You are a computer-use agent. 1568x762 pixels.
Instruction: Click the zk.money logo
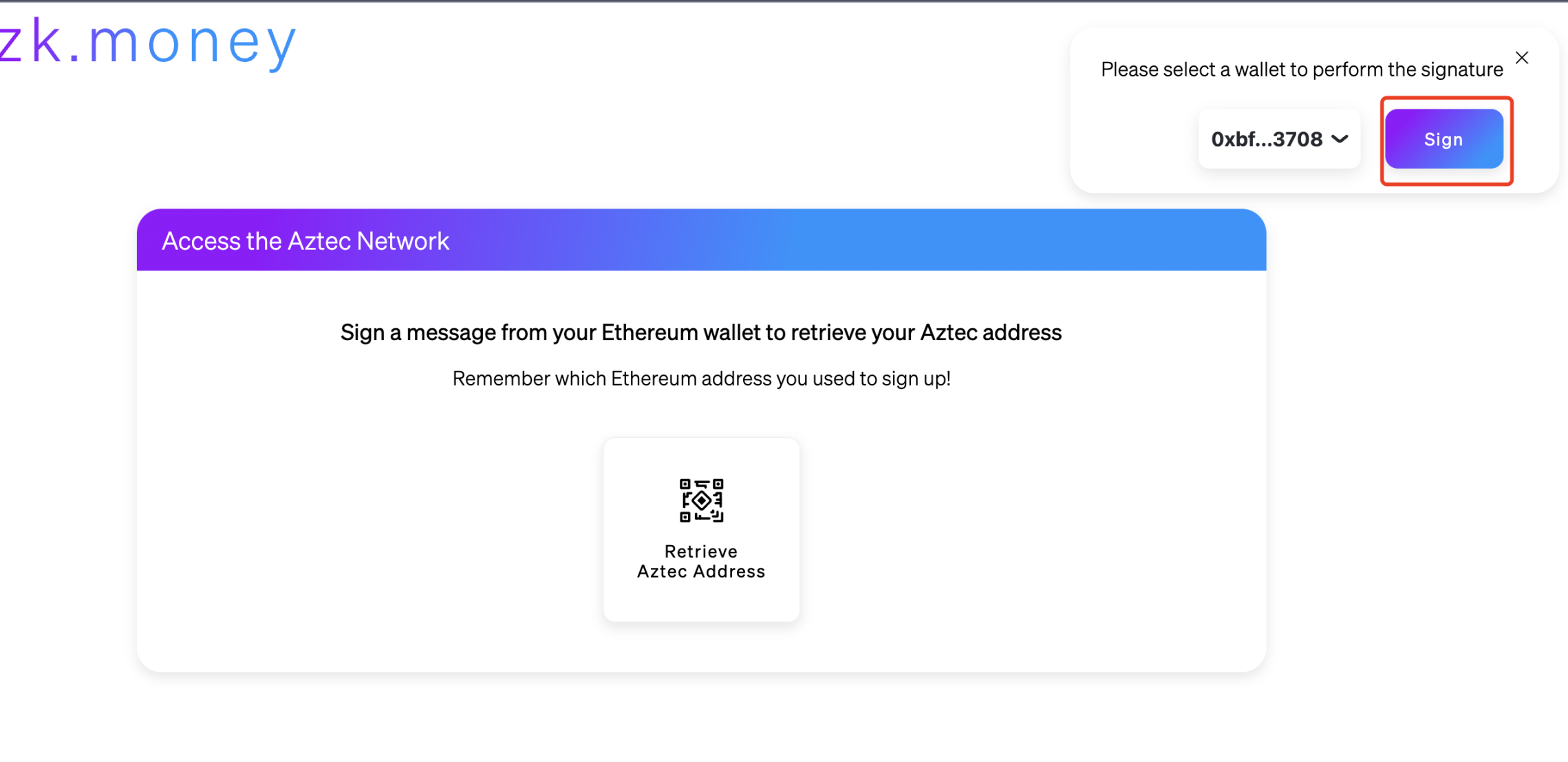click(x=148, y=43)
